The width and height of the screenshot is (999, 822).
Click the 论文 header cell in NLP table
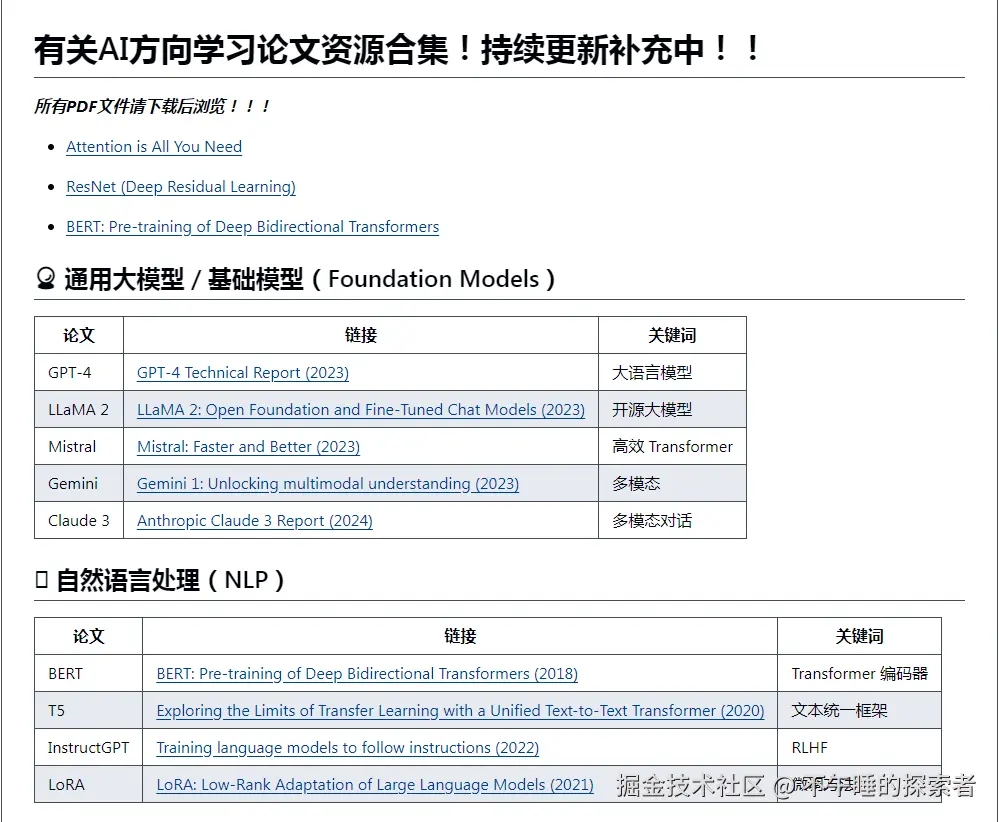point(87,636)
